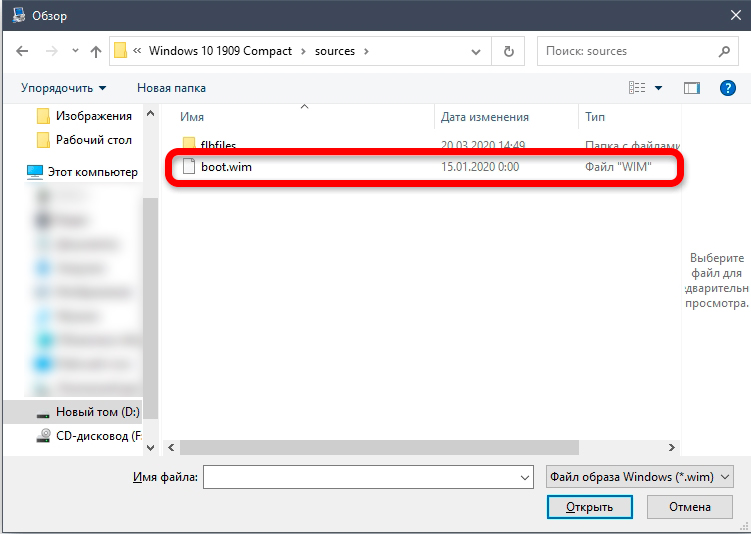This screenshot has height=534, width=751.
Task: Close the Обзор dialog
Action: [x=736, y=15]
